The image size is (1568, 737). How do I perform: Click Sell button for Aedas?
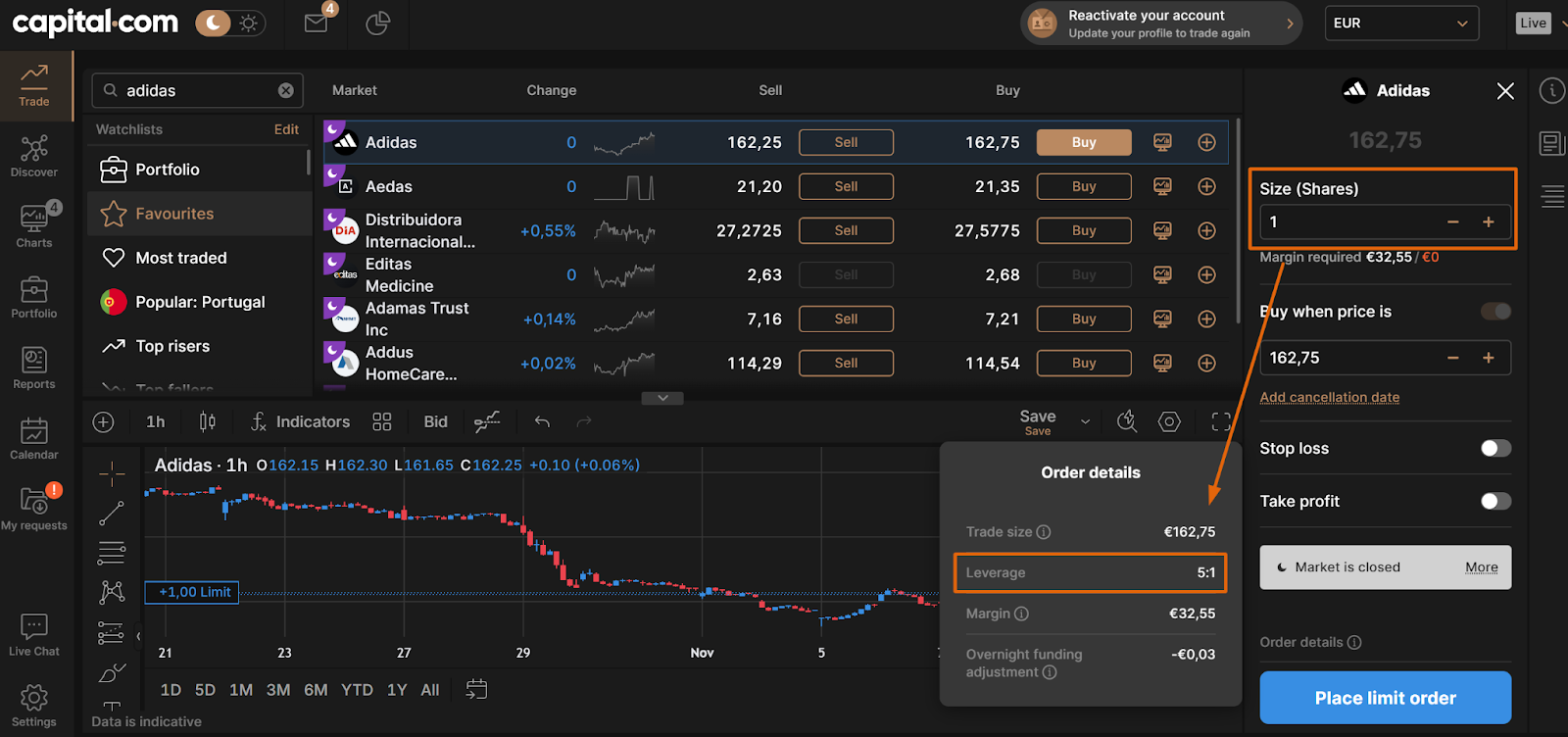[846, 186]
